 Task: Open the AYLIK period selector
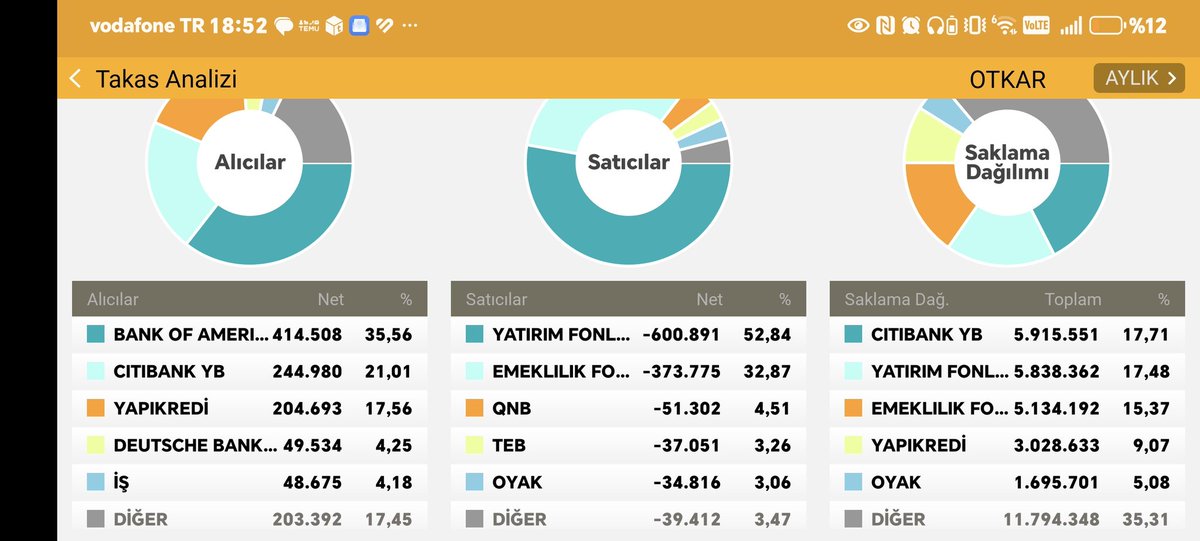point(1138,78)
